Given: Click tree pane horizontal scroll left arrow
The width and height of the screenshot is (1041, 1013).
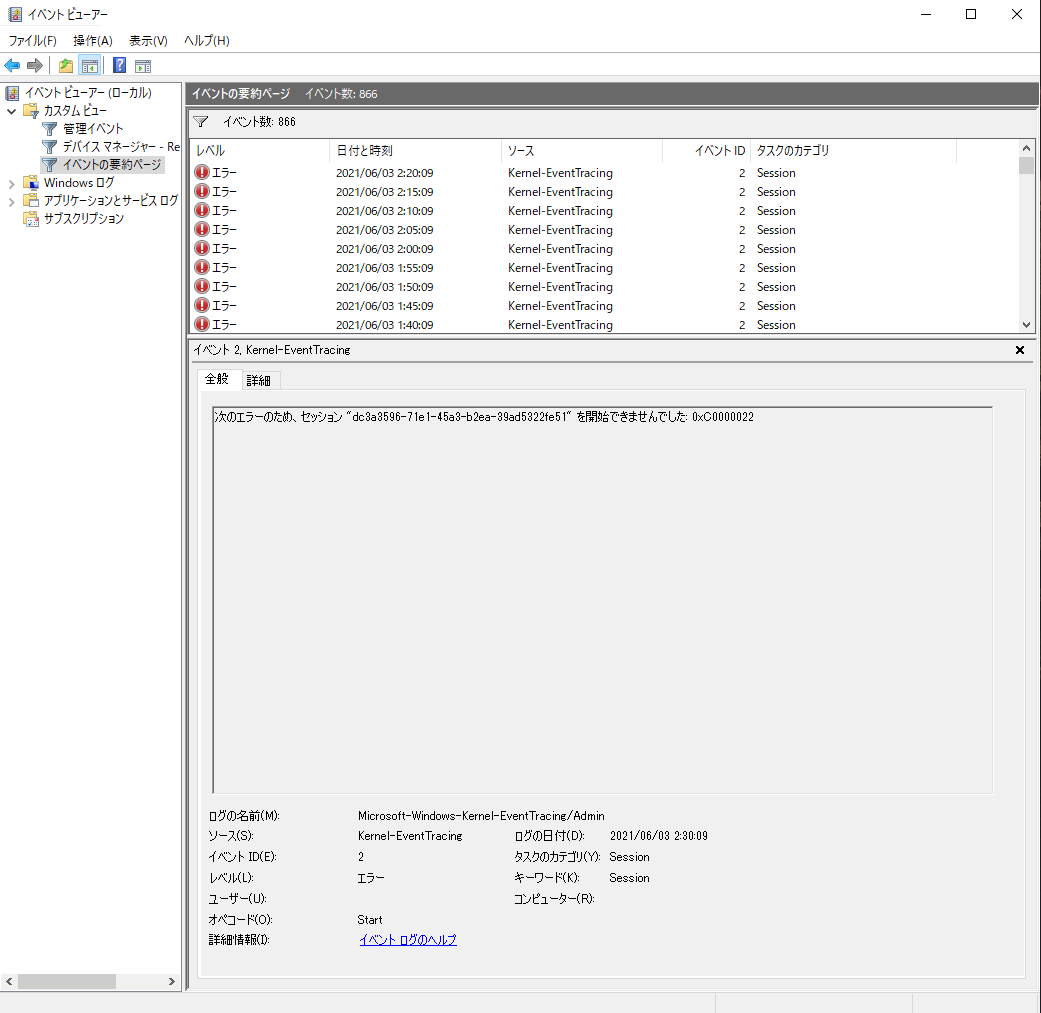Looking at the screenshot, I should click(9, 981).
